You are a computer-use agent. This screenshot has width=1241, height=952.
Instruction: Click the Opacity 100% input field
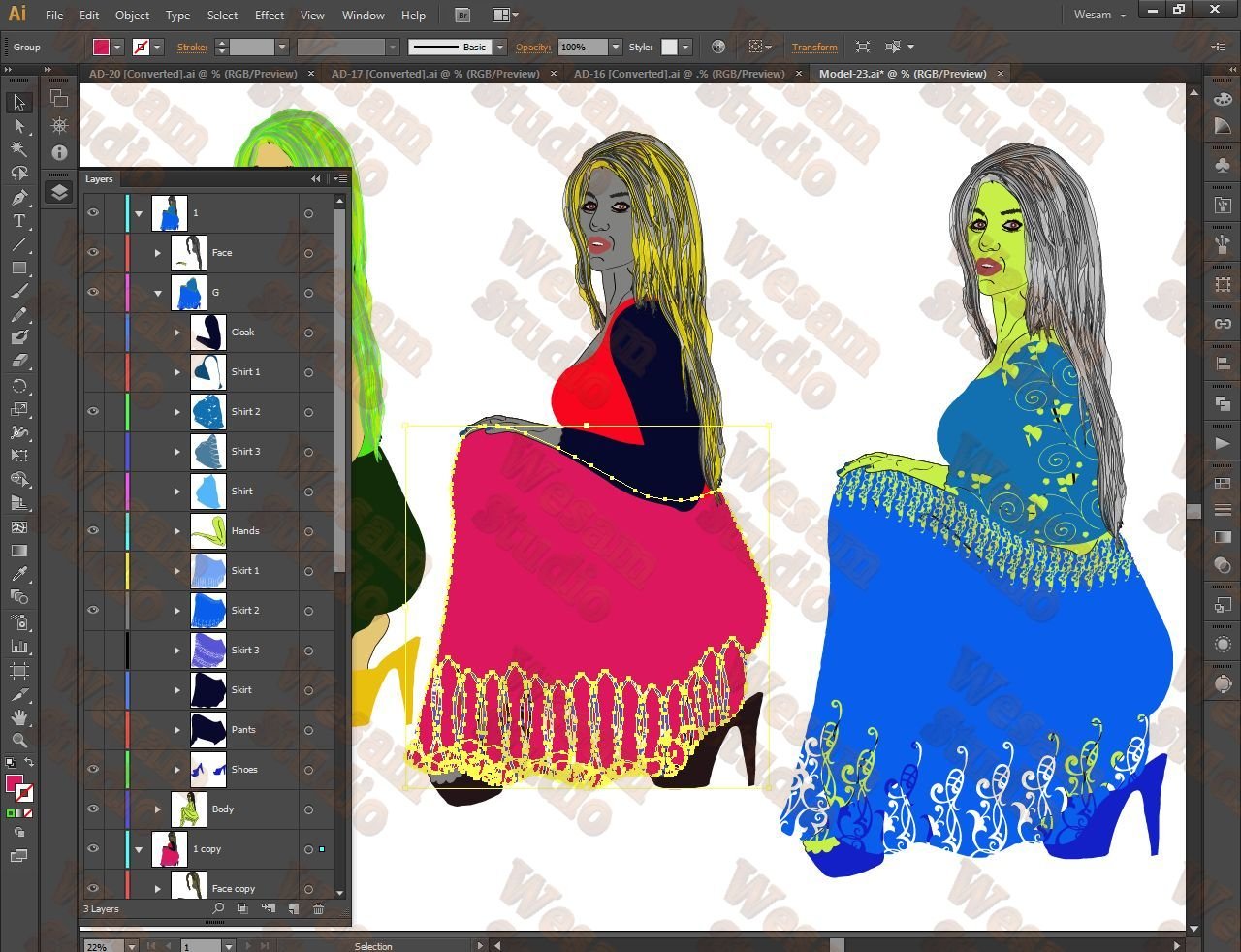pos(583,47)
